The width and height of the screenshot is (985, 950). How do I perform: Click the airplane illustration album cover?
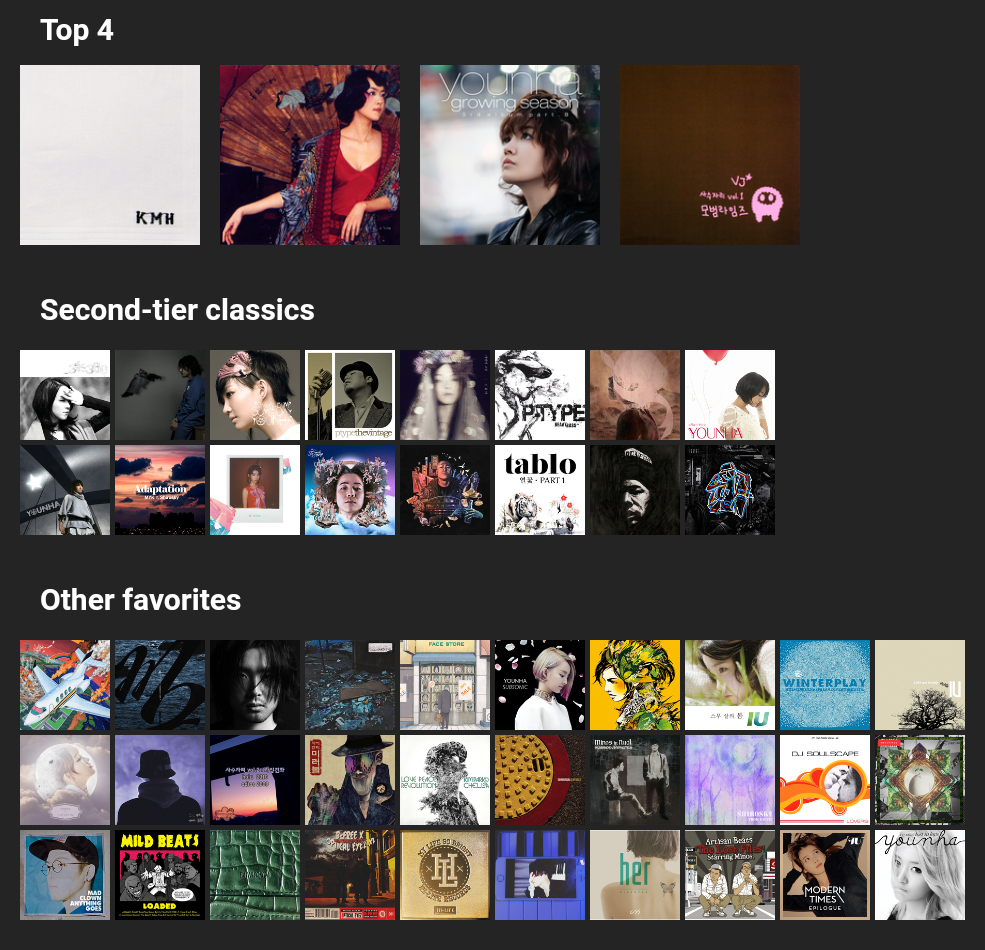tap(65, 685)
